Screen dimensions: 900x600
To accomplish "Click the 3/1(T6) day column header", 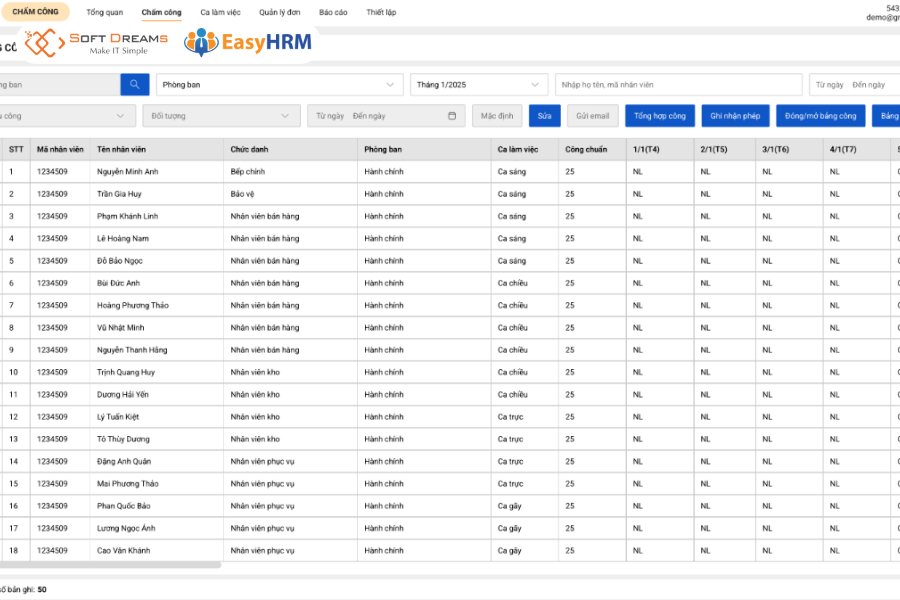I will [789, 149].
